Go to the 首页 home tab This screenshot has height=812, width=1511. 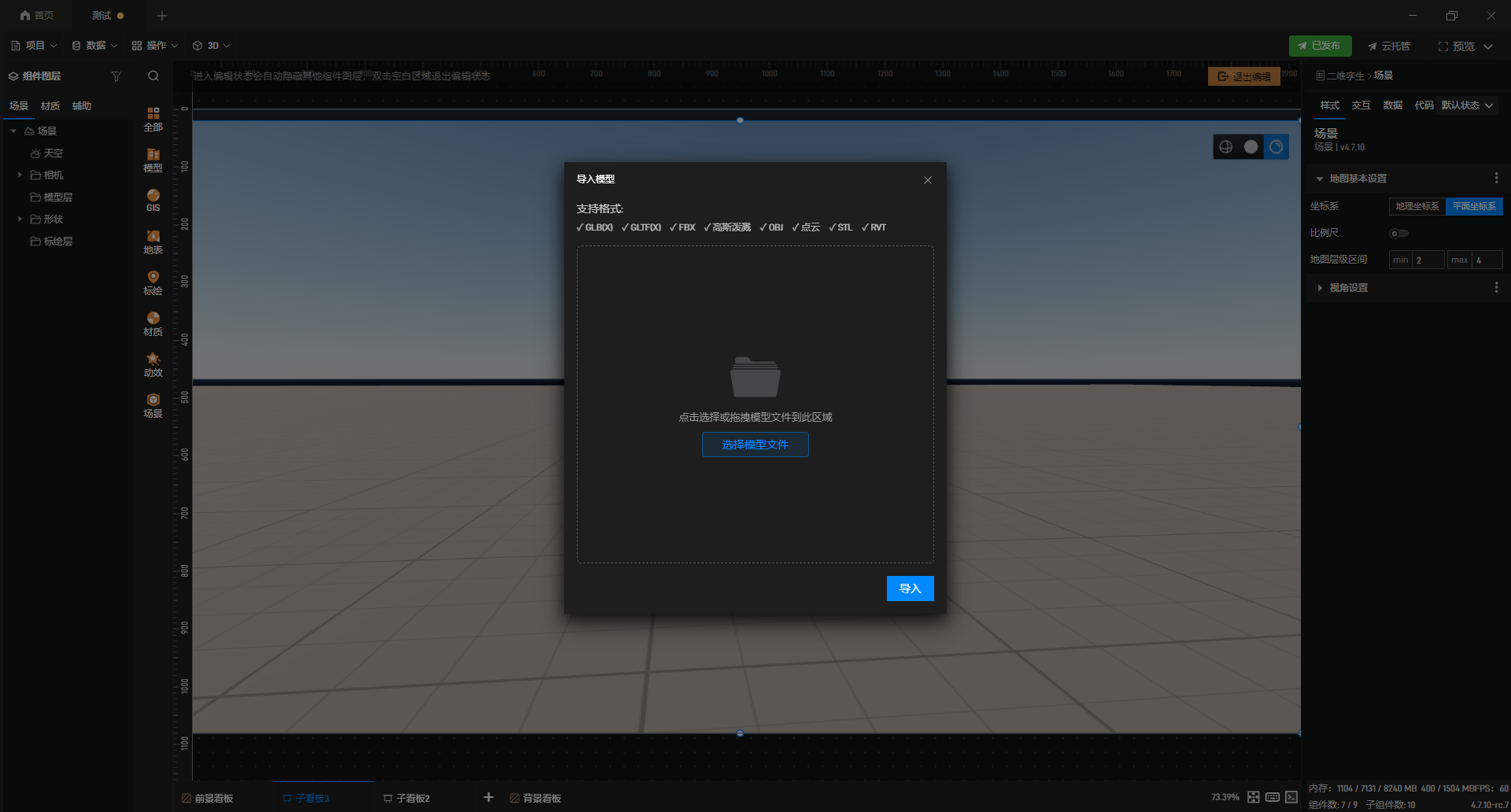[x=37, y=15]
